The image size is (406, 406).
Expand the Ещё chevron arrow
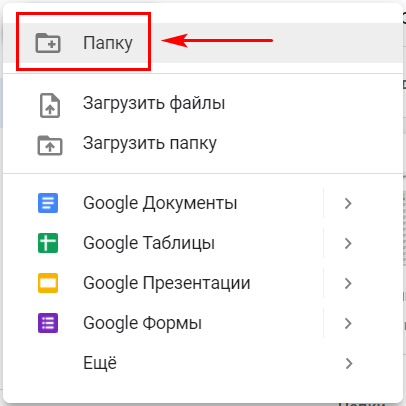[349, 363]
